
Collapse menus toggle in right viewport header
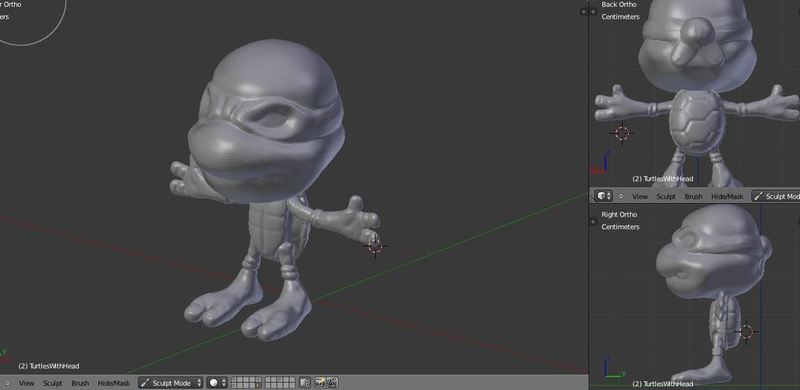click(x=621, y=196)
